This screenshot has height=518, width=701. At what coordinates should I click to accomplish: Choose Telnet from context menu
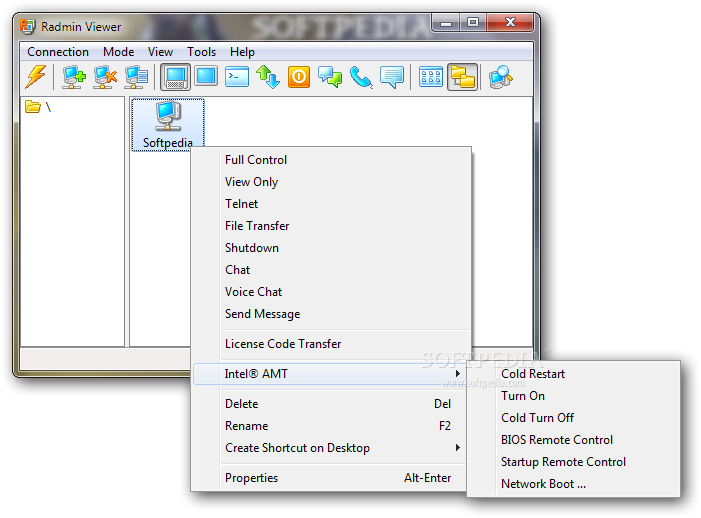tap(331, 204)
